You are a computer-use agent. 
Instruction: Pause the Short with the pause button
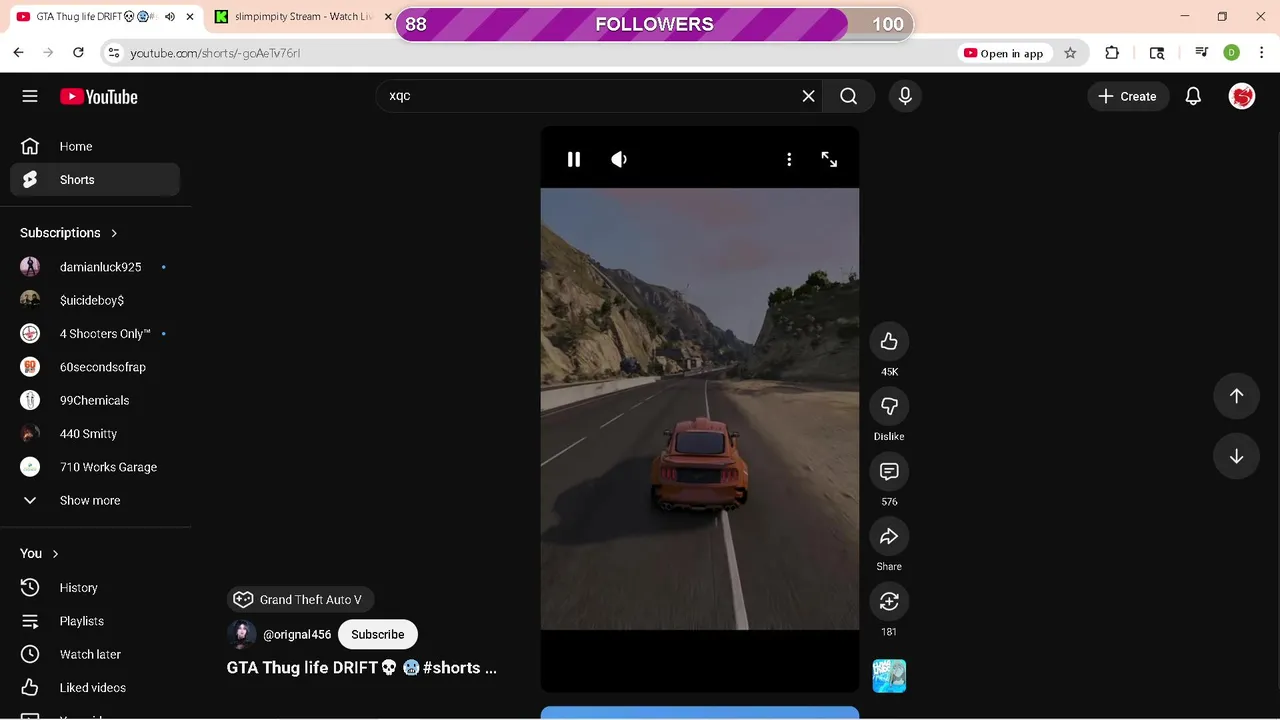574,159
